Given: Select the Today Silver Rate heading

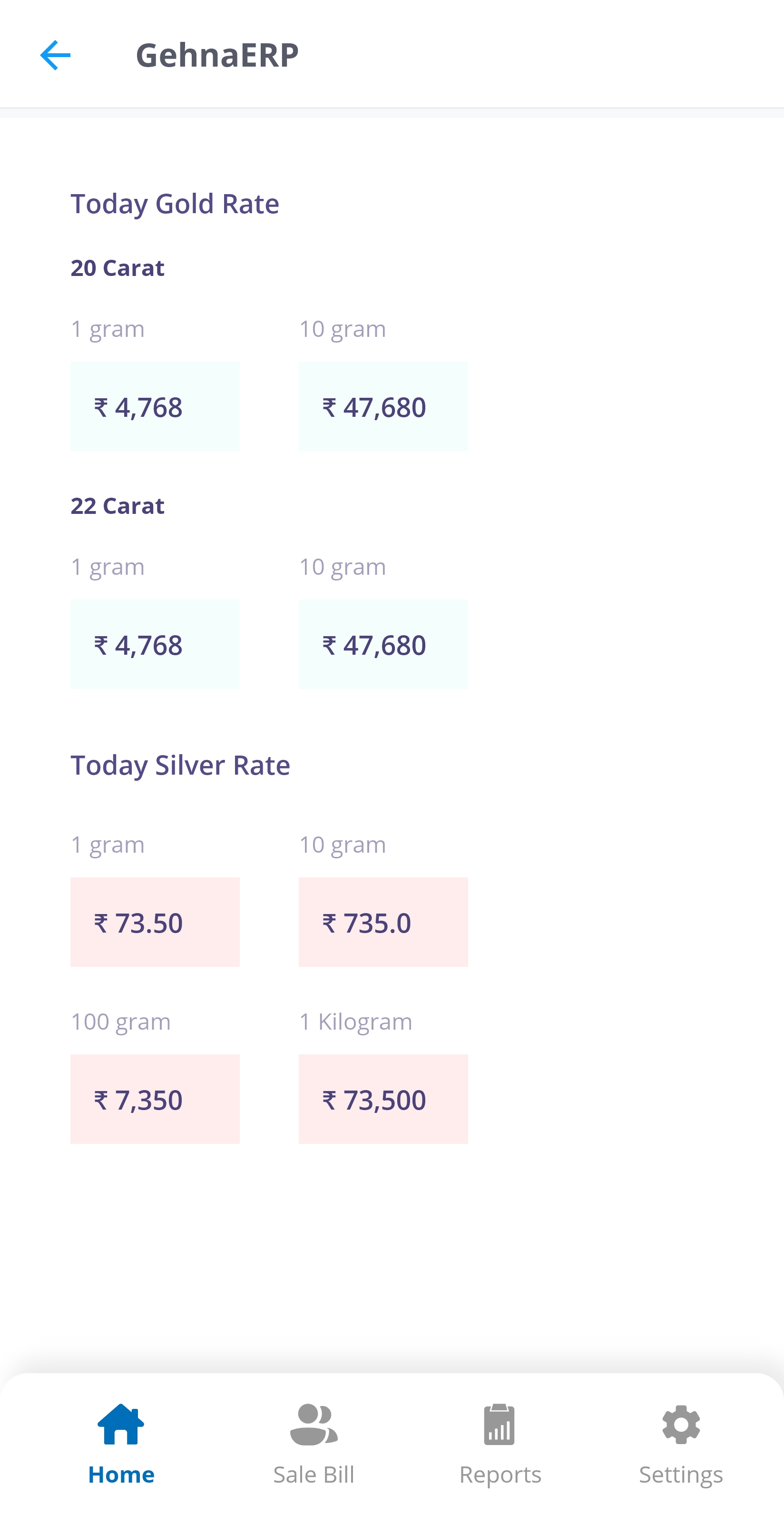Looking at the screenshot, I should click(x=180, y=765).
